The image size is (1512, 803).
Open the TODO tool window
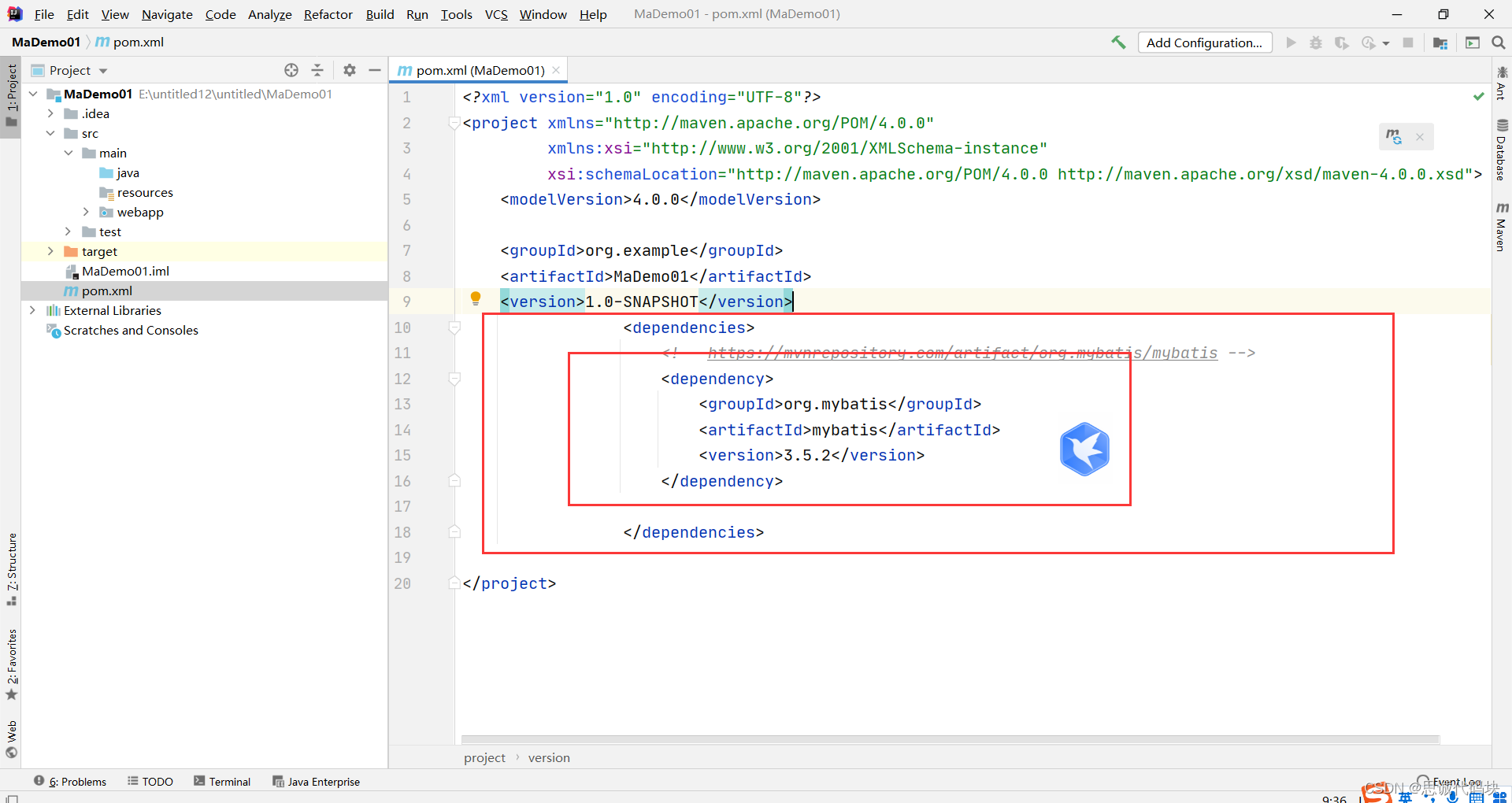[150, 781]
